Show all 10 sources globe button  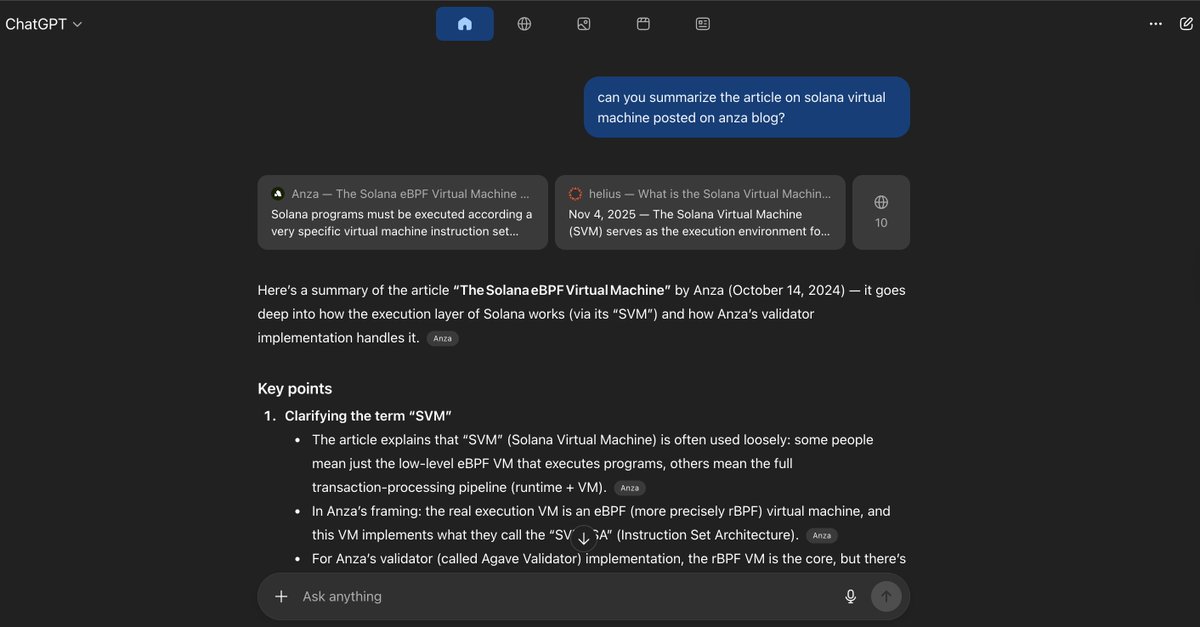(881, 212)
